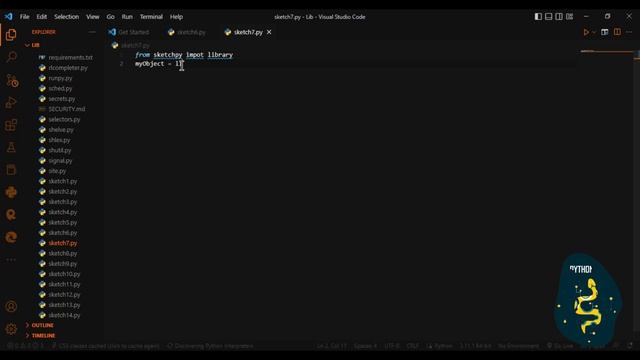640x360 pixels.
Task: Open the Selection menu
Action: coord(67,17)
